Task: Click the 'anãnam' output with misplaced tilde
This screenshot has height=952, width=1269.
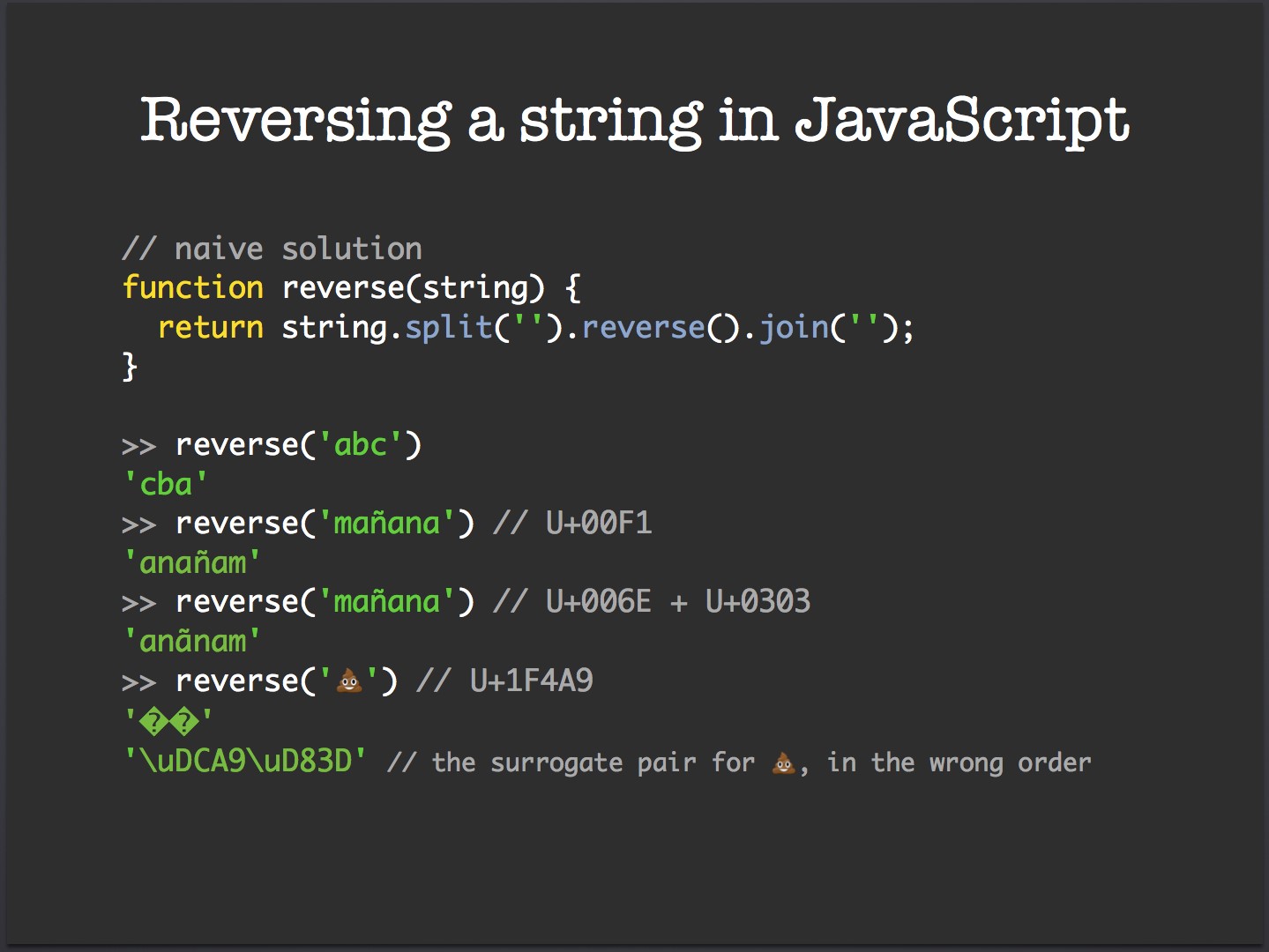Action: pyautogui.click(x=192, y=641)
